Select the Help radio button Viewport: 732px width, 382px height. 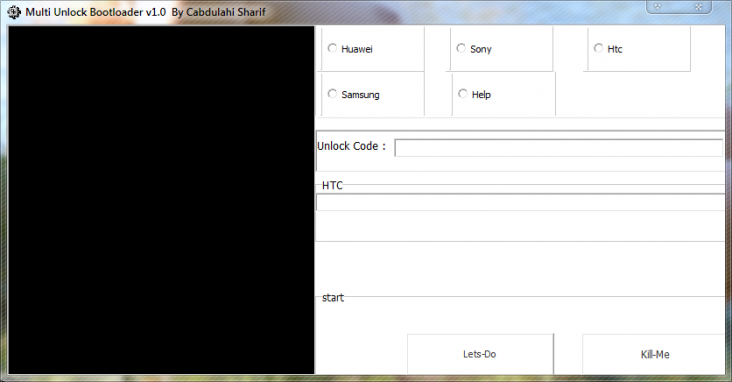click(463, 94)
